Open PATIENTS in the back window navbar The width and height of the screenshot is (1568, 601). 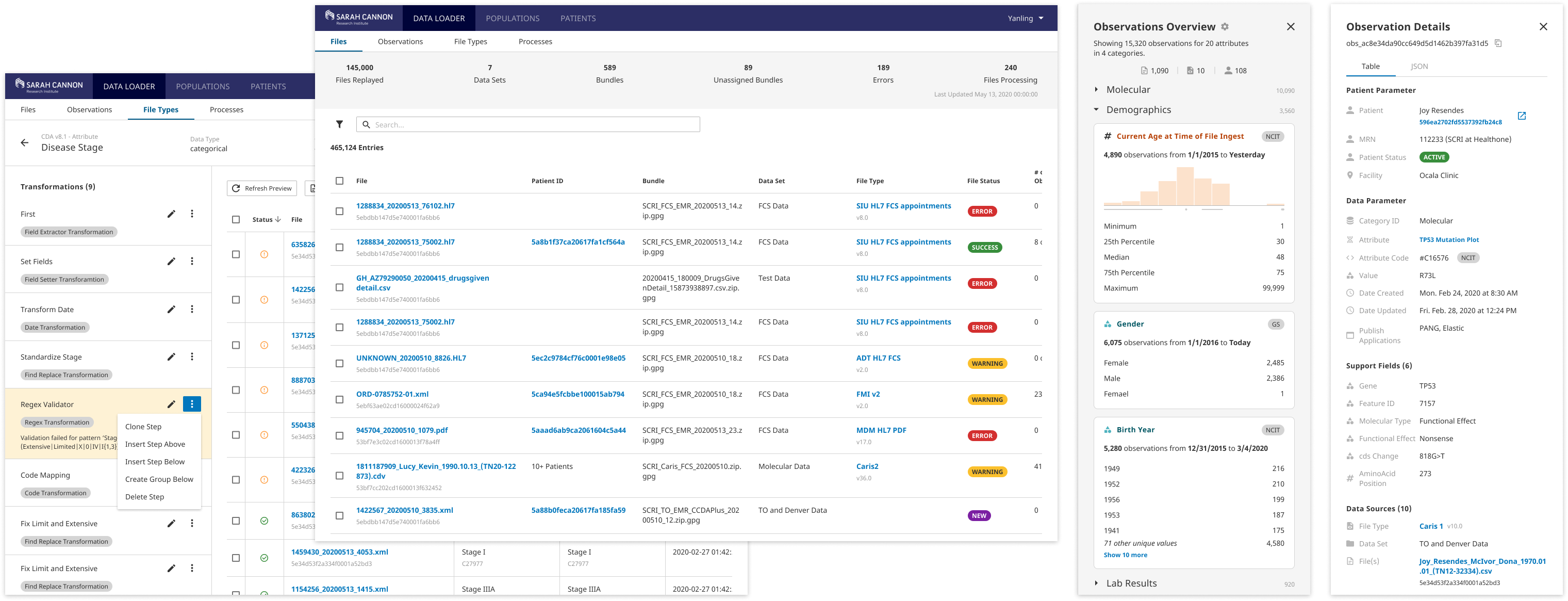(x=268, y=87)
